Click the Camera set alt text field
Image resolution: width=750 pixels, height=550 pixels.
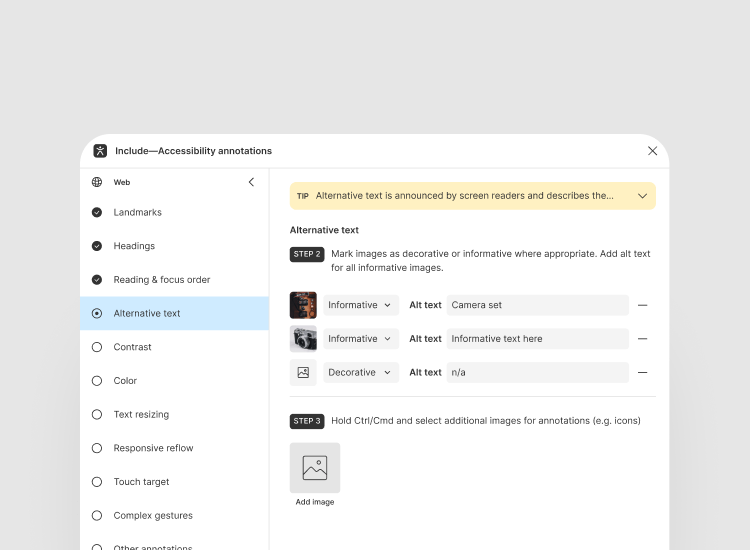538,305
